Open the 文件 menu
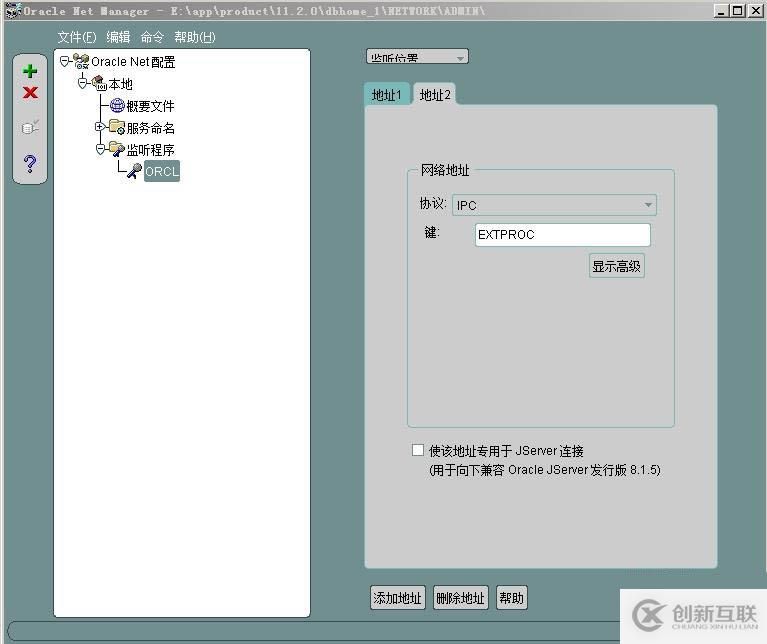Image resolution: width=767 pixels, height=644 pixels. click(77, 37)
